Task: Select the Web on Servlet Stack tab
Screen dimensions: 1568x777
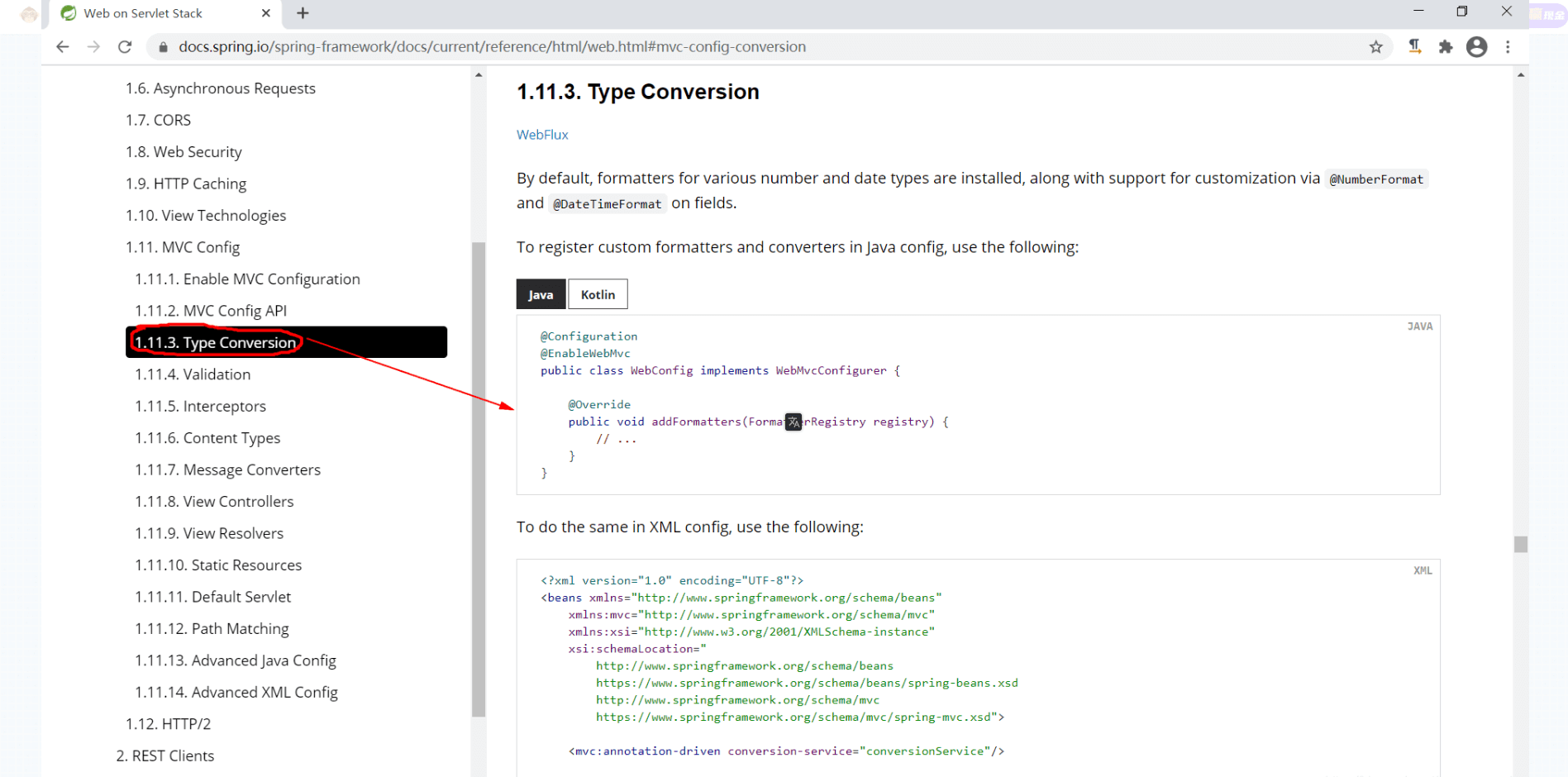Action: [165, 13]
